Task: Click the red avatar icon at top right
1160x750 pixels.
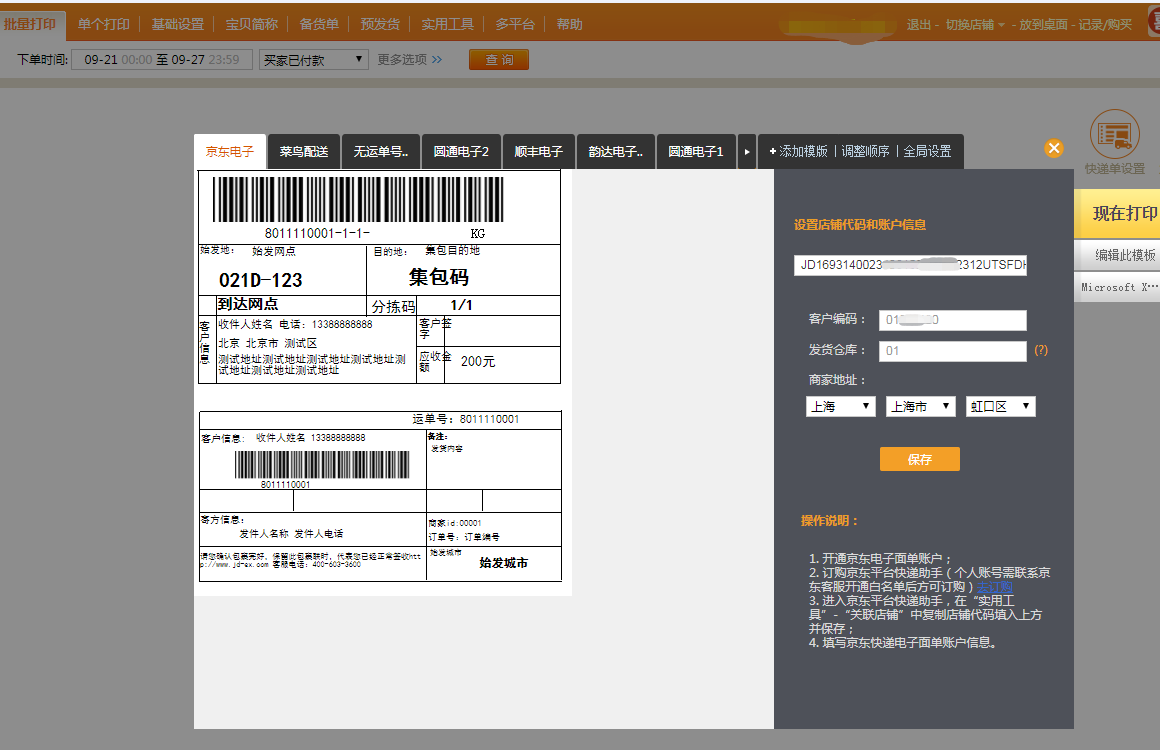Action: tap(1152, 22)
